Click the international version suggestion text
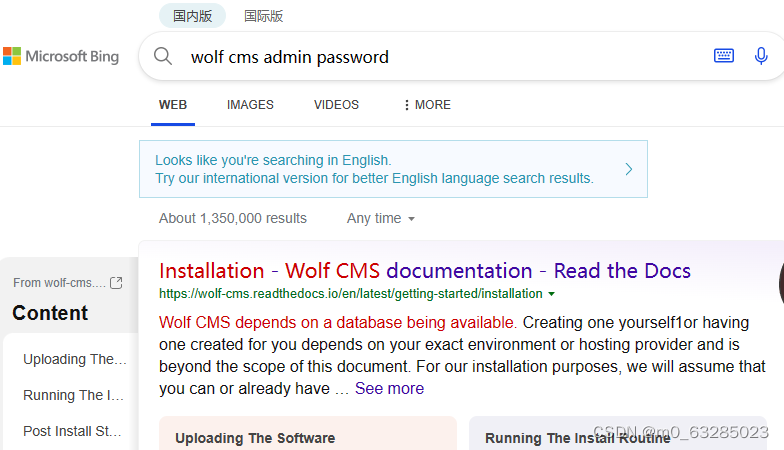Viewport: 784px width, 450px height. pyautogui.click(x=374, y=178)
